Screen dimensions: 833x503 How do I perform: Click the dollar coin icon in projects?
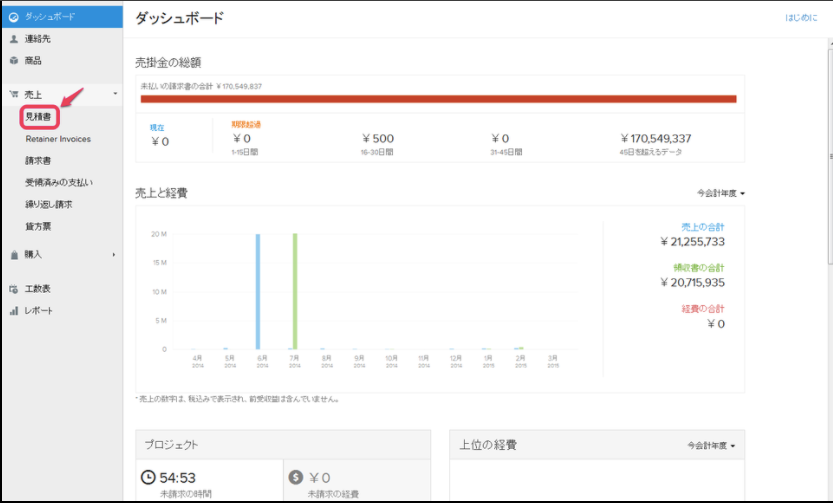click(x=296, y=477)
